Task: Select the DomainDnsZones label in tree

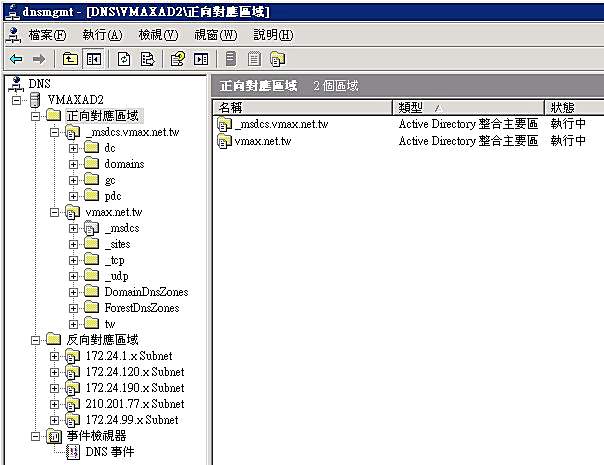Action: [x=146, y=292]
